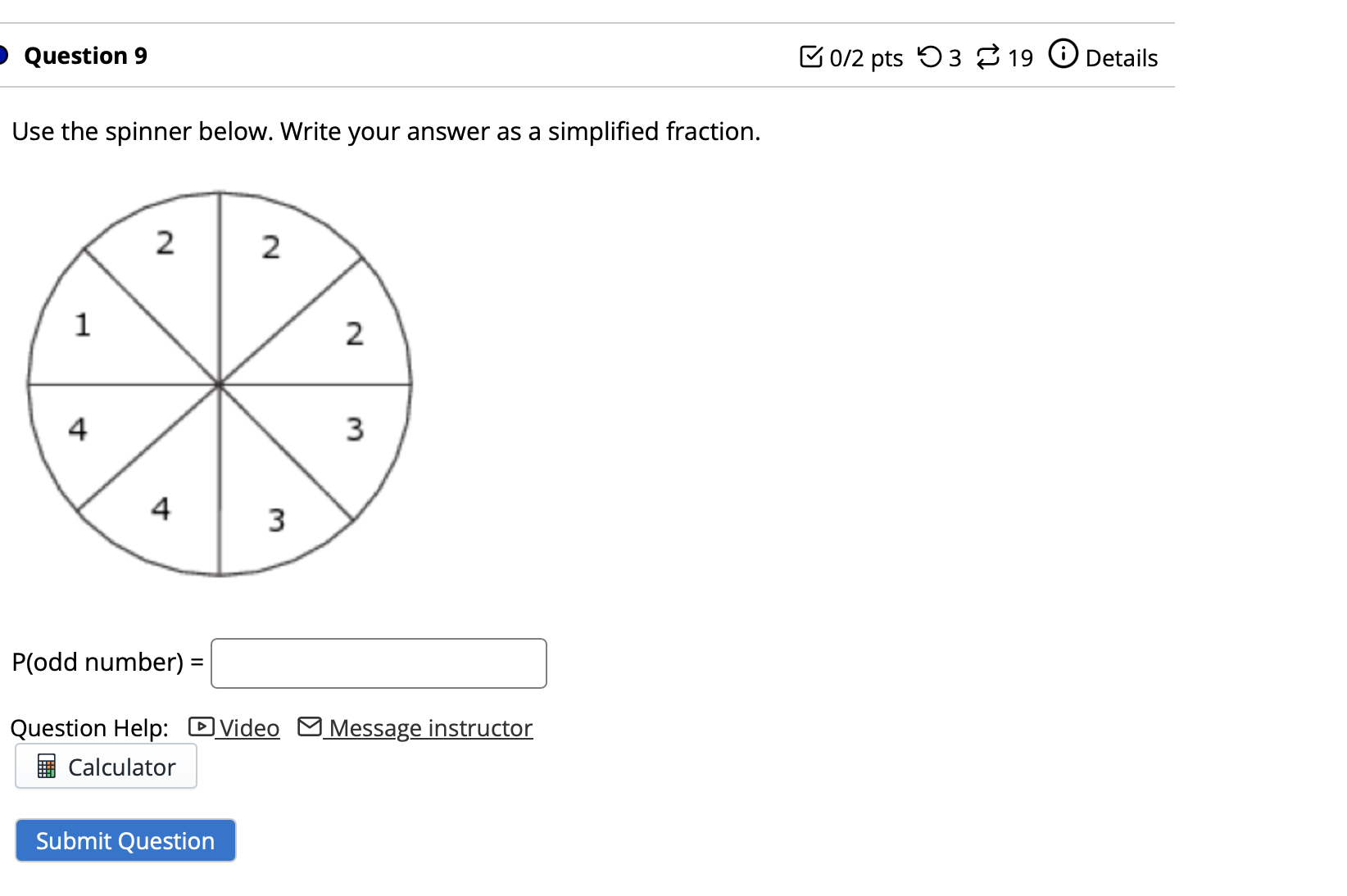
Task: Open the Calculator tool
Action: pos(105,767)
